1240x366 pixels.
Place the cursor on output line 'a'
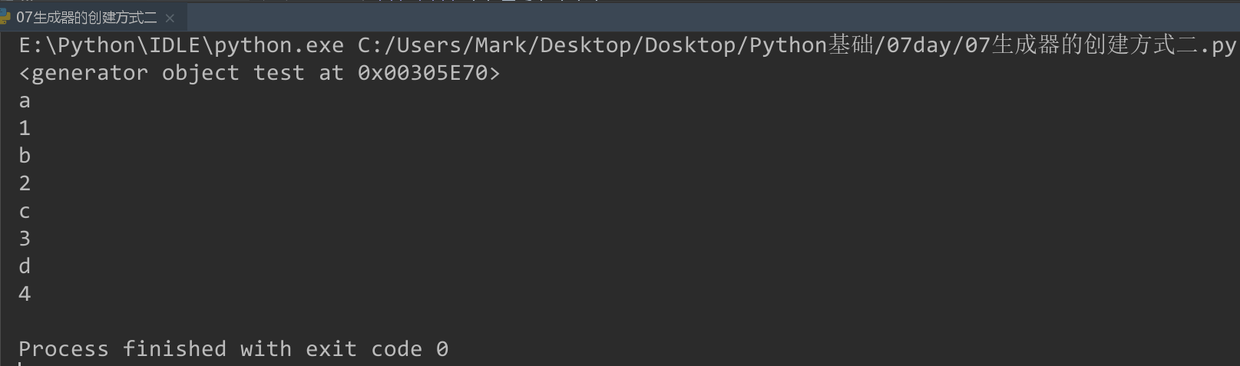(x=24, y=101)
